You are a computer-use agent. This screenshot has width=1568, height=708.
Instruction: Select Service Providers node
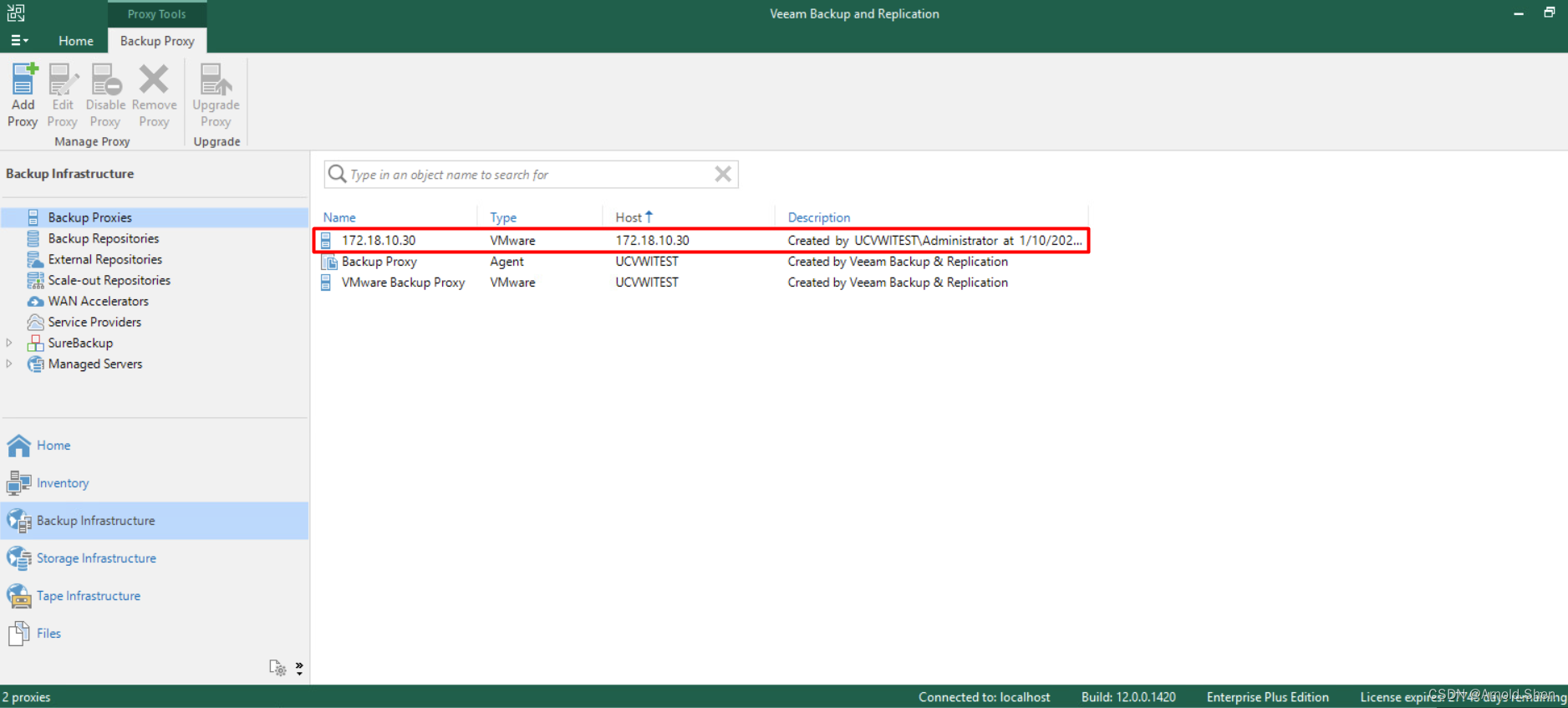point(94,322)
